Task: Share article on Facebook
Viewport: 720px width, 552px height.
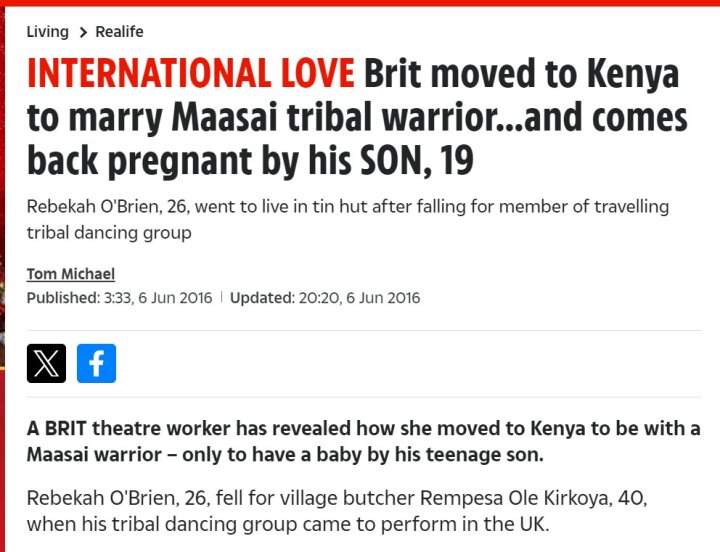Action: (x=96, y=363)
